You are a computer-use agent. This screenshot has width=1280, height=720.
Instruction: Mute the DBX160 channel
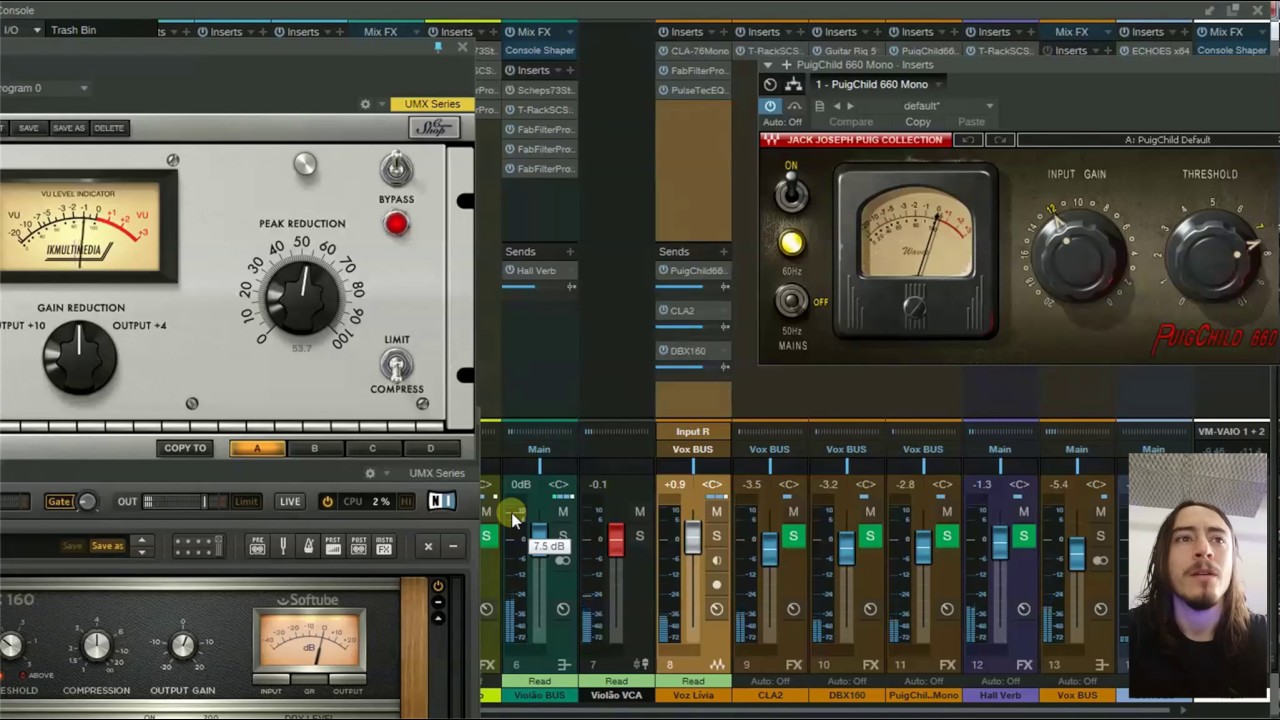point(870,512)
